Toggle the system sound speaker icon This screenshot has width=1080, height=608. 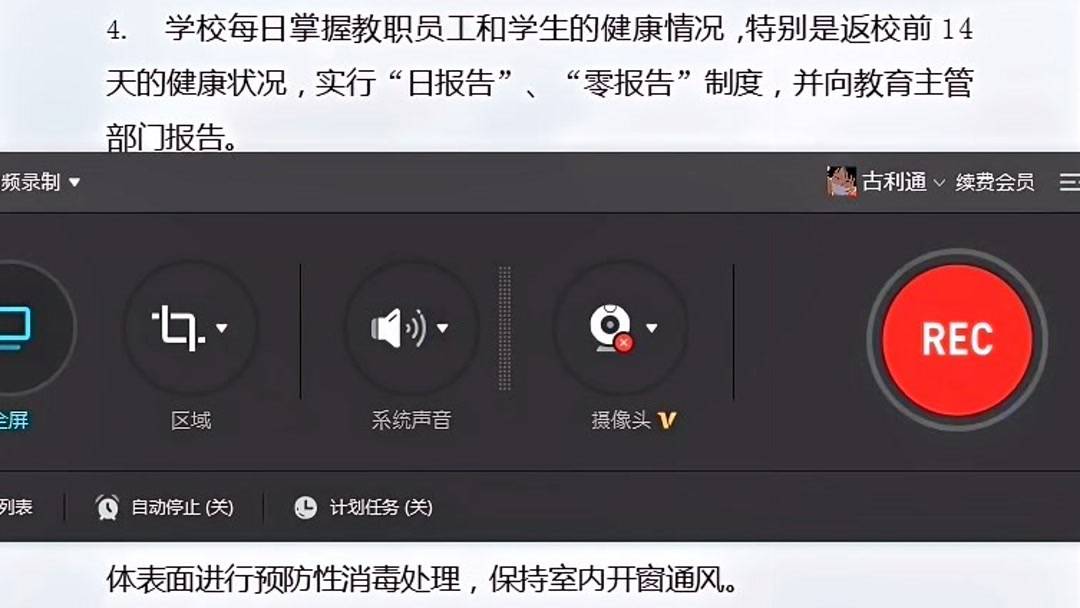pos(399,328)
